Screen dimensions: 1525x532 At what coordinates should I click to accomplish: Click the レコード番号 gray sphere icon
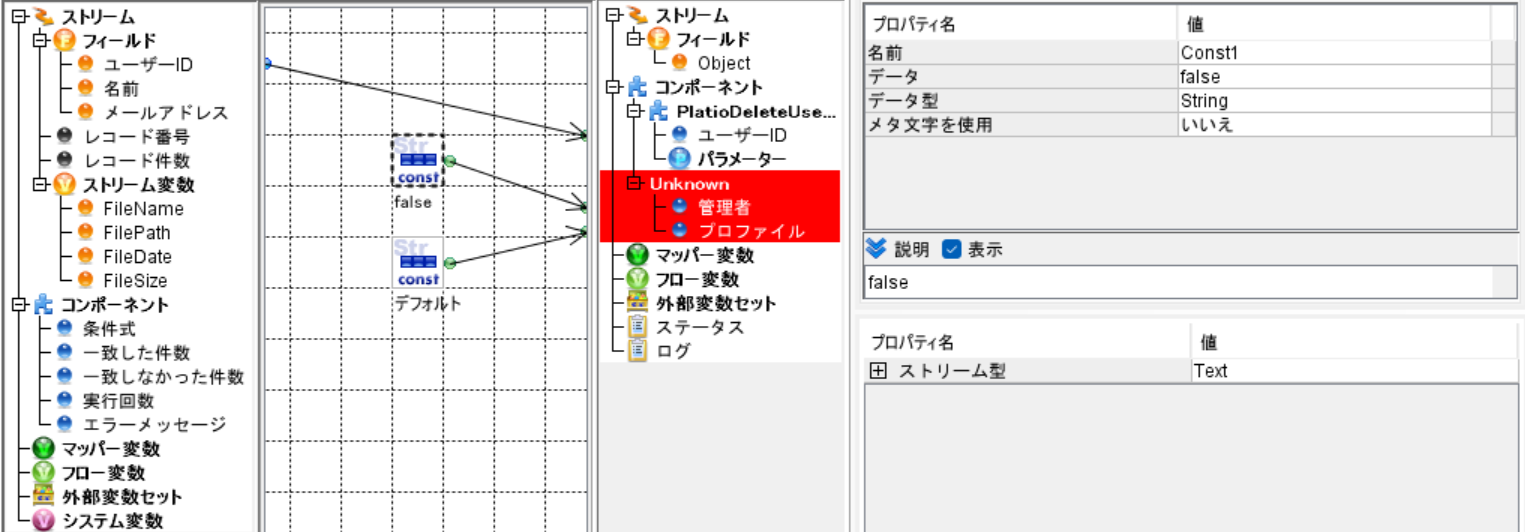[x=65, y=137]
